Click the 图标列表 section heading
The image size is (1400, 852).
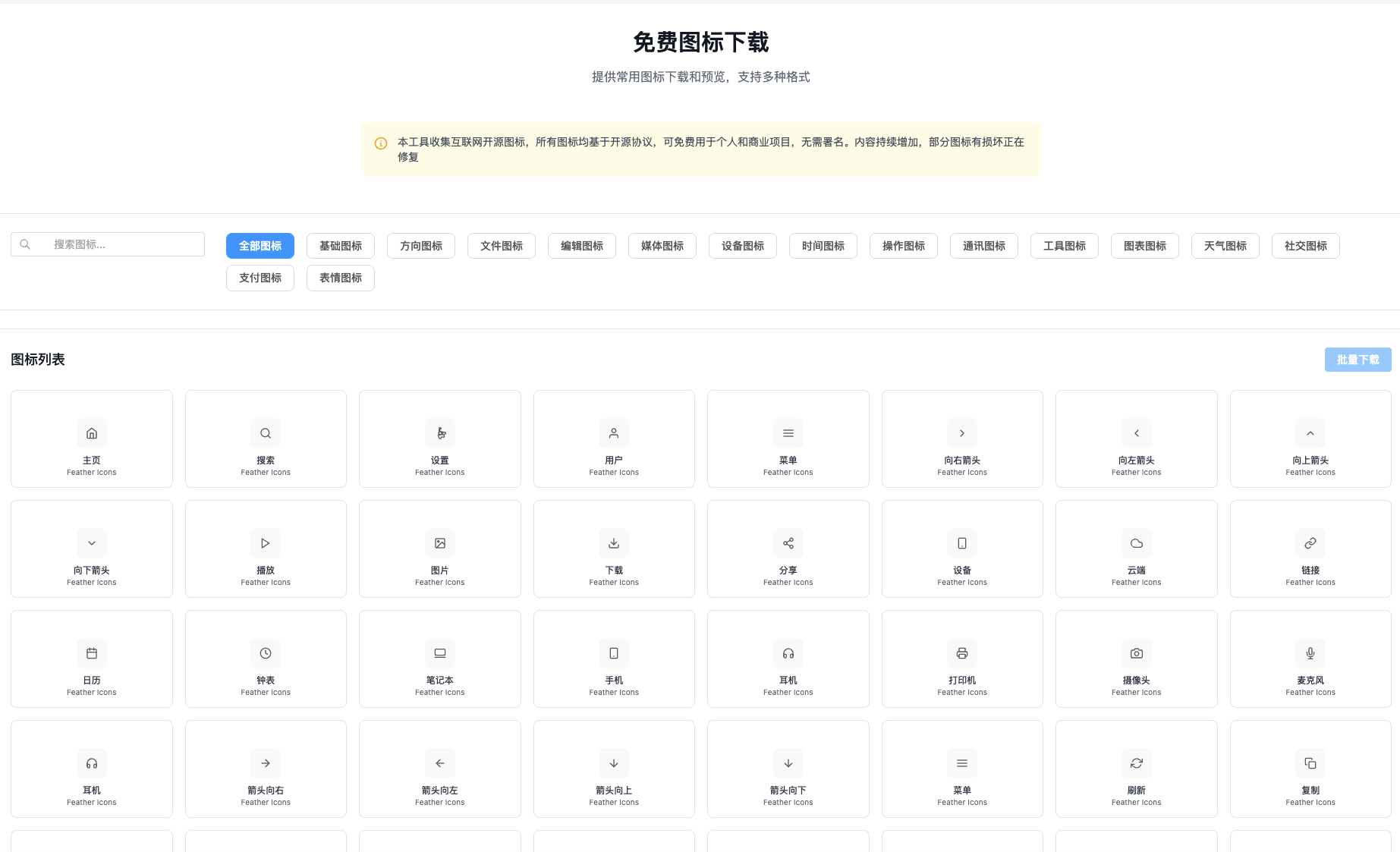click(x=38, y=360)
